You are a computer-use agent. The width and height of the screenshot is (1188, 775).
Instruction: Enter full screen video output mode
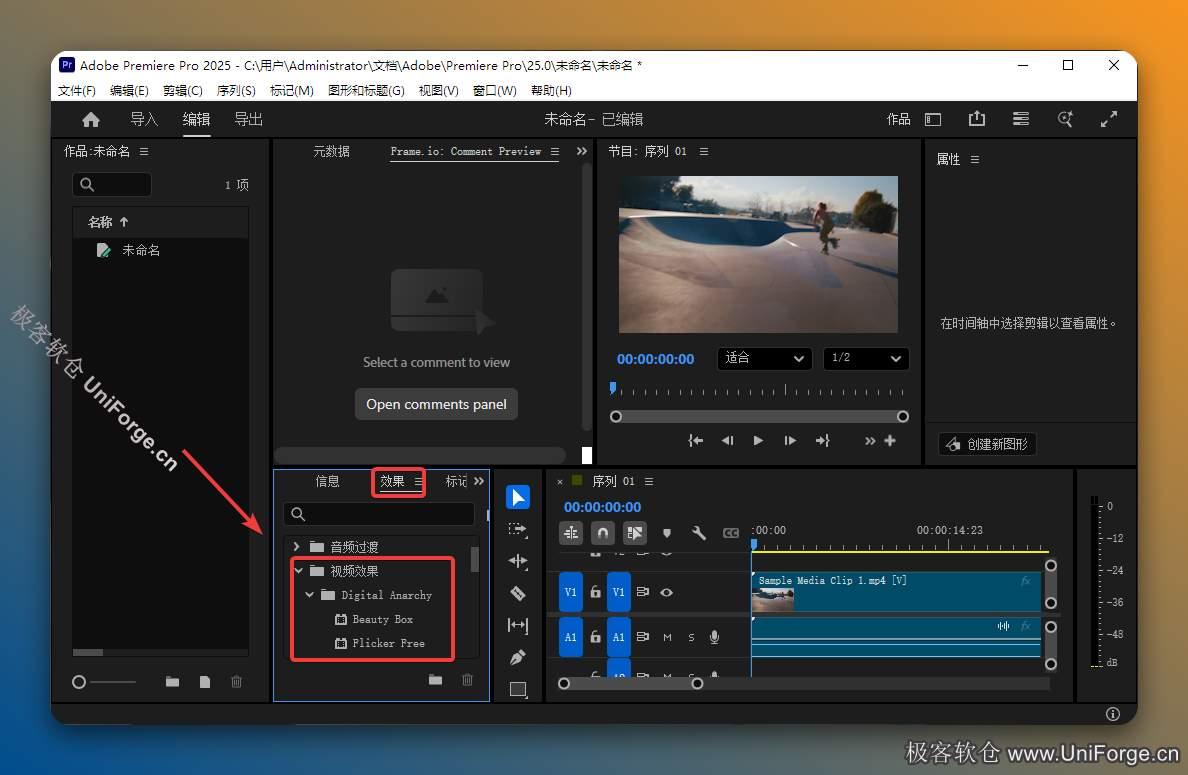click(1108, 119)
